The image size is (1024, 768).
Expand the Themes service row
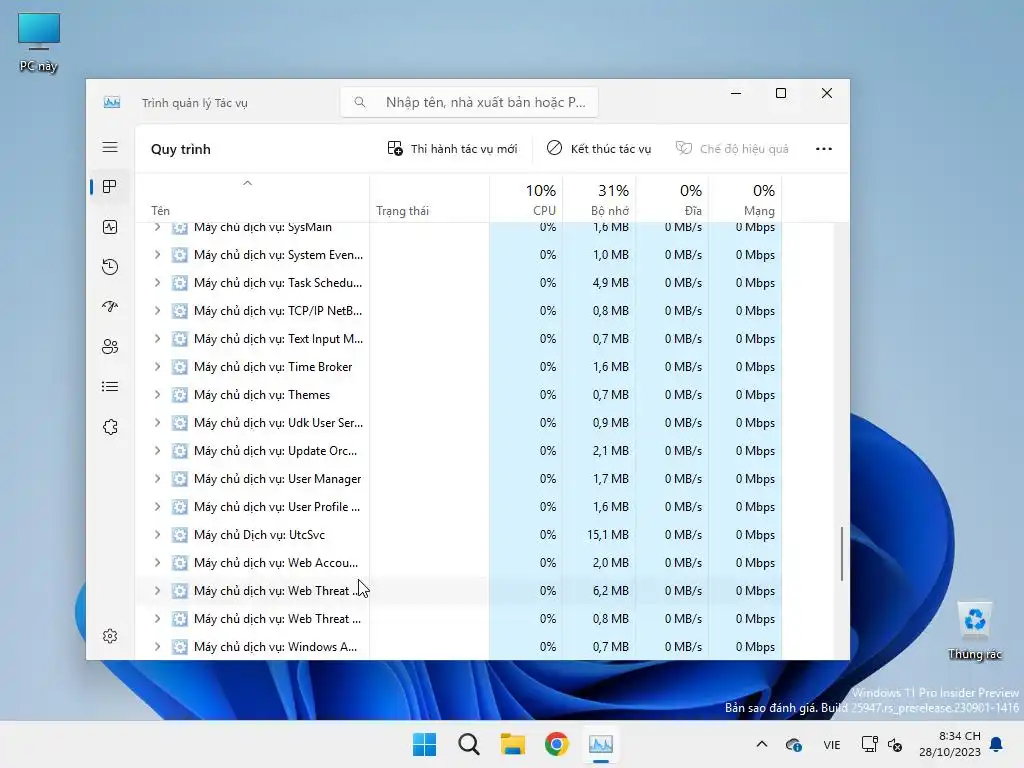point(157,395)
